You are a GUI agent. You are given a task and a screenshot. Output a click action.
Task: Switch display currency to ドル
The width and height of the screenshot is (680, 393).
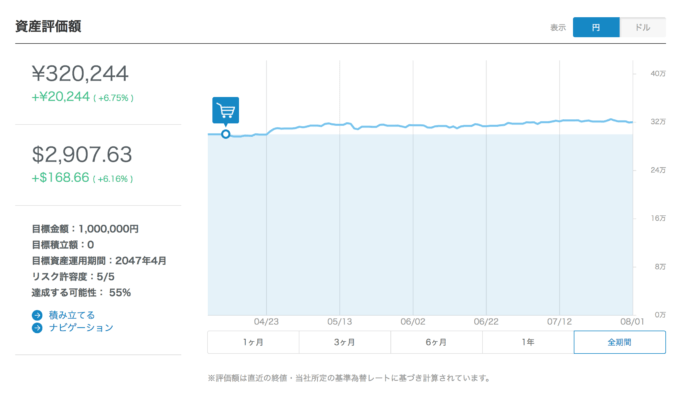pyautogui.click(x=643, y=27)
